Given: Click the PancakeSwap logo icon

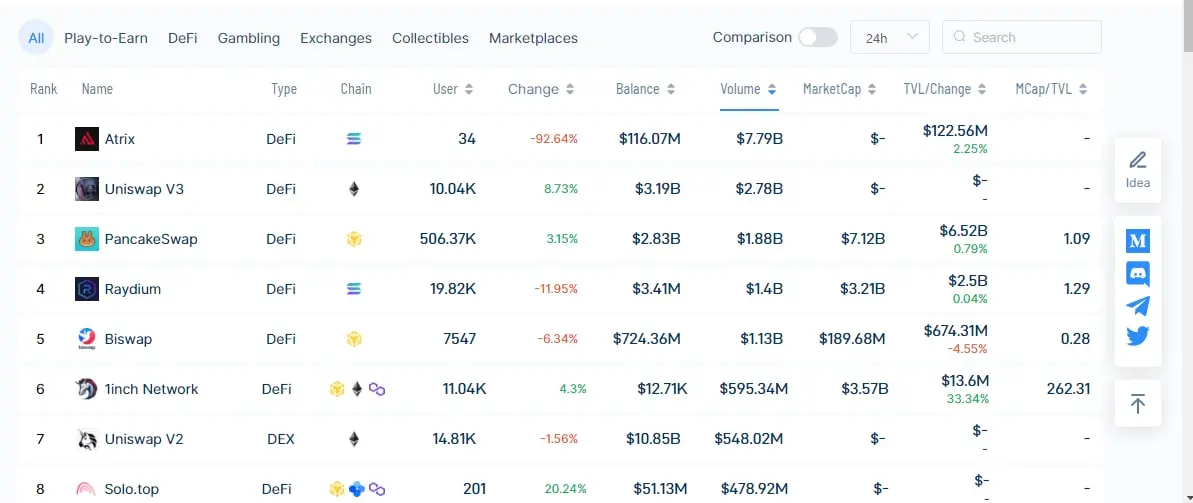Looking at the screenshot, I should pos(87,239).
